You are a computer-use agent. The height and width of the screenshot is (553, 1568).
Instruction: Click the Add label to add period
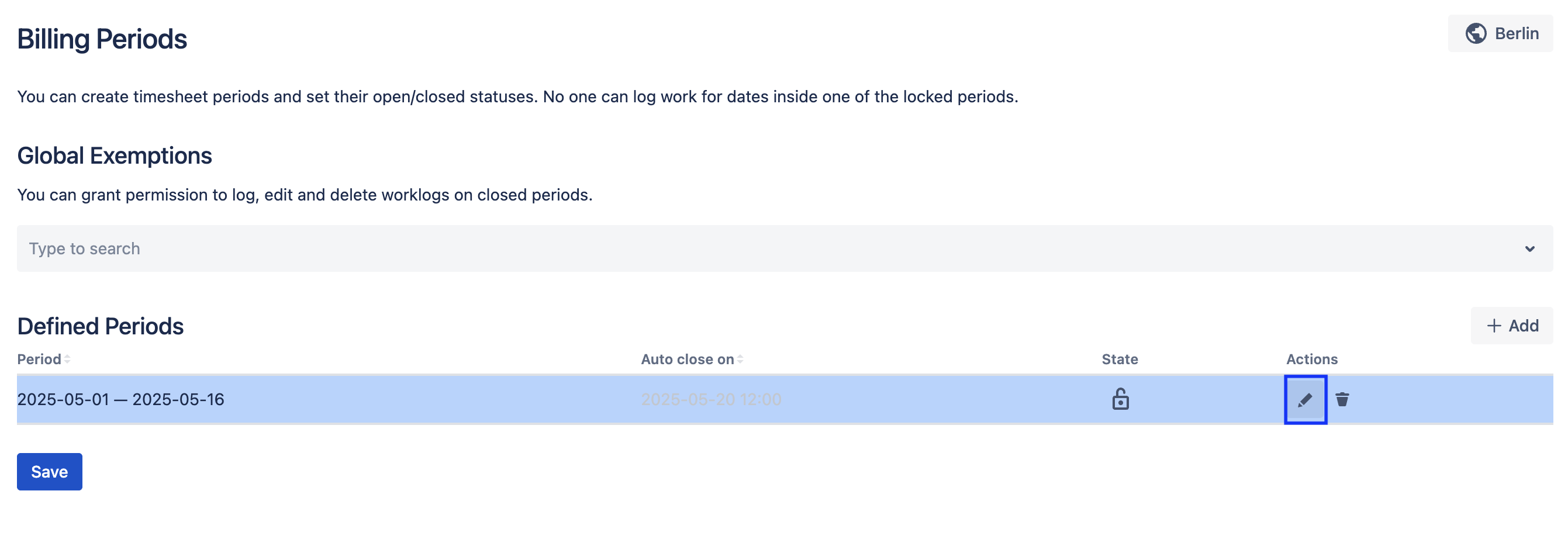(1524, 326)
